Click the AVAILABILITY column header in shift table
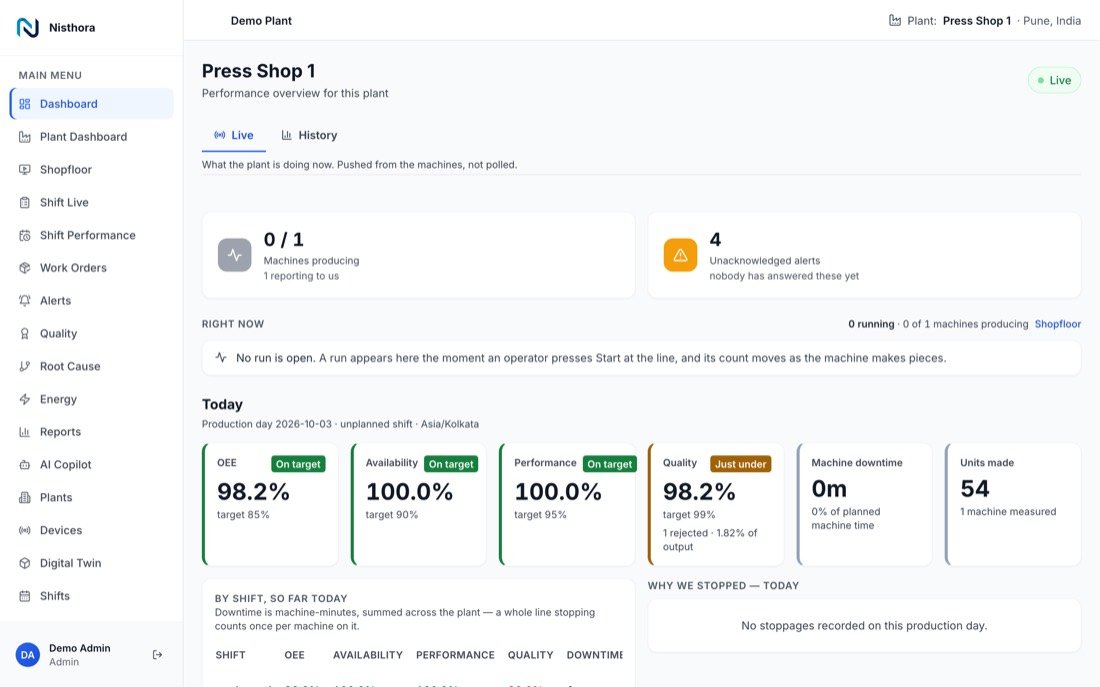This screenshot has height=687, width=1100. pyautogui.click(x=368, y=655)
